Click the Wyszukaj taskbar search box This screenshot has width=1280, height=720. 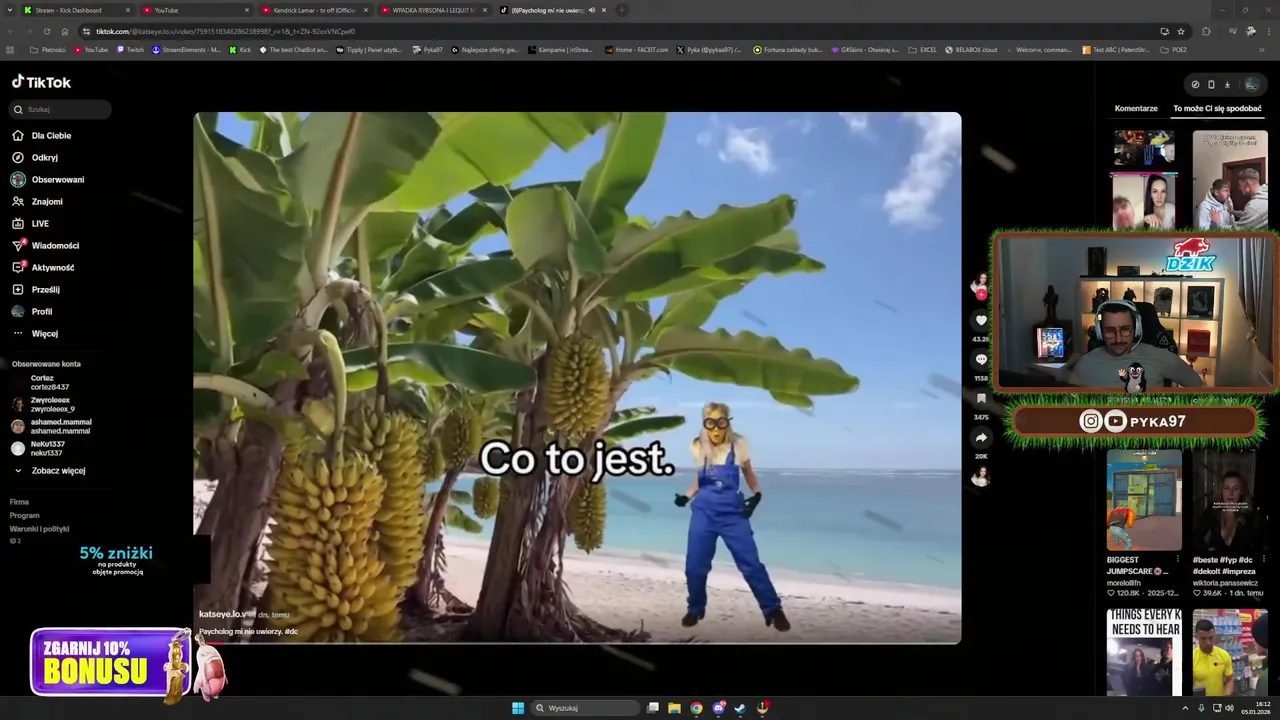point(585,708)
